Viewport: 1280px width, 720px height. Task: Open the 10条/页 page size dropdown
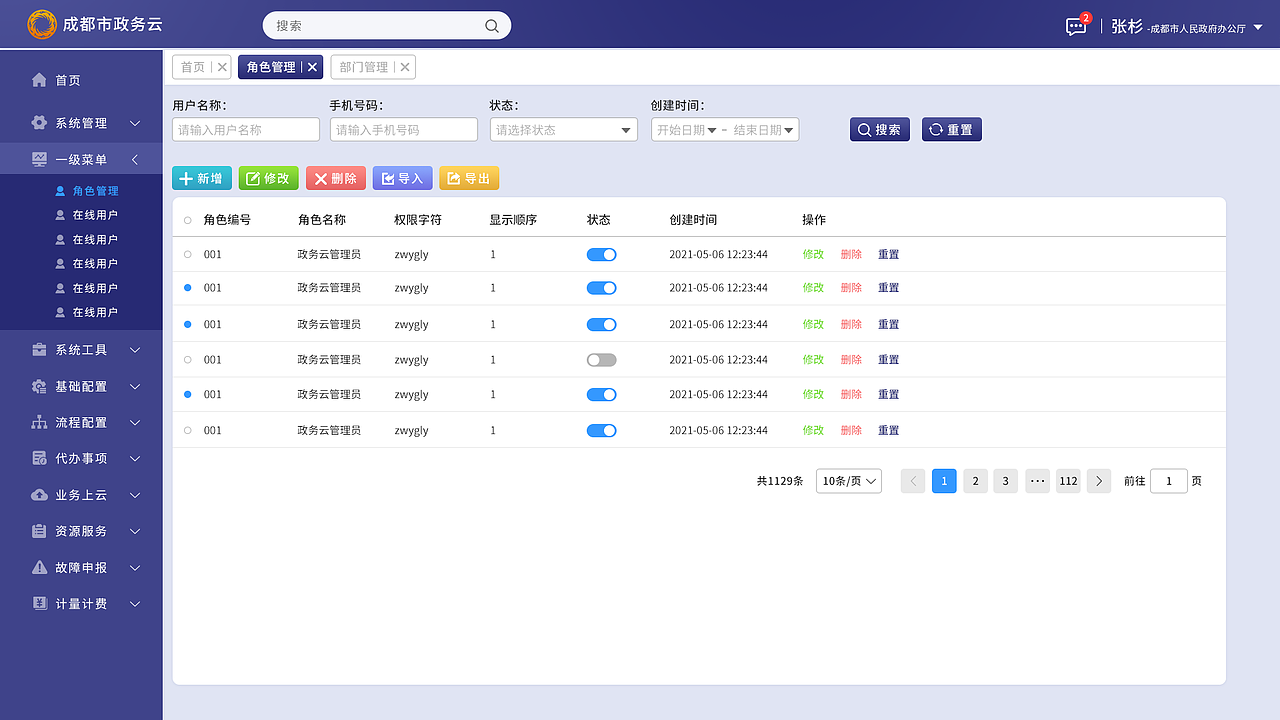click(x=848, y=481)
